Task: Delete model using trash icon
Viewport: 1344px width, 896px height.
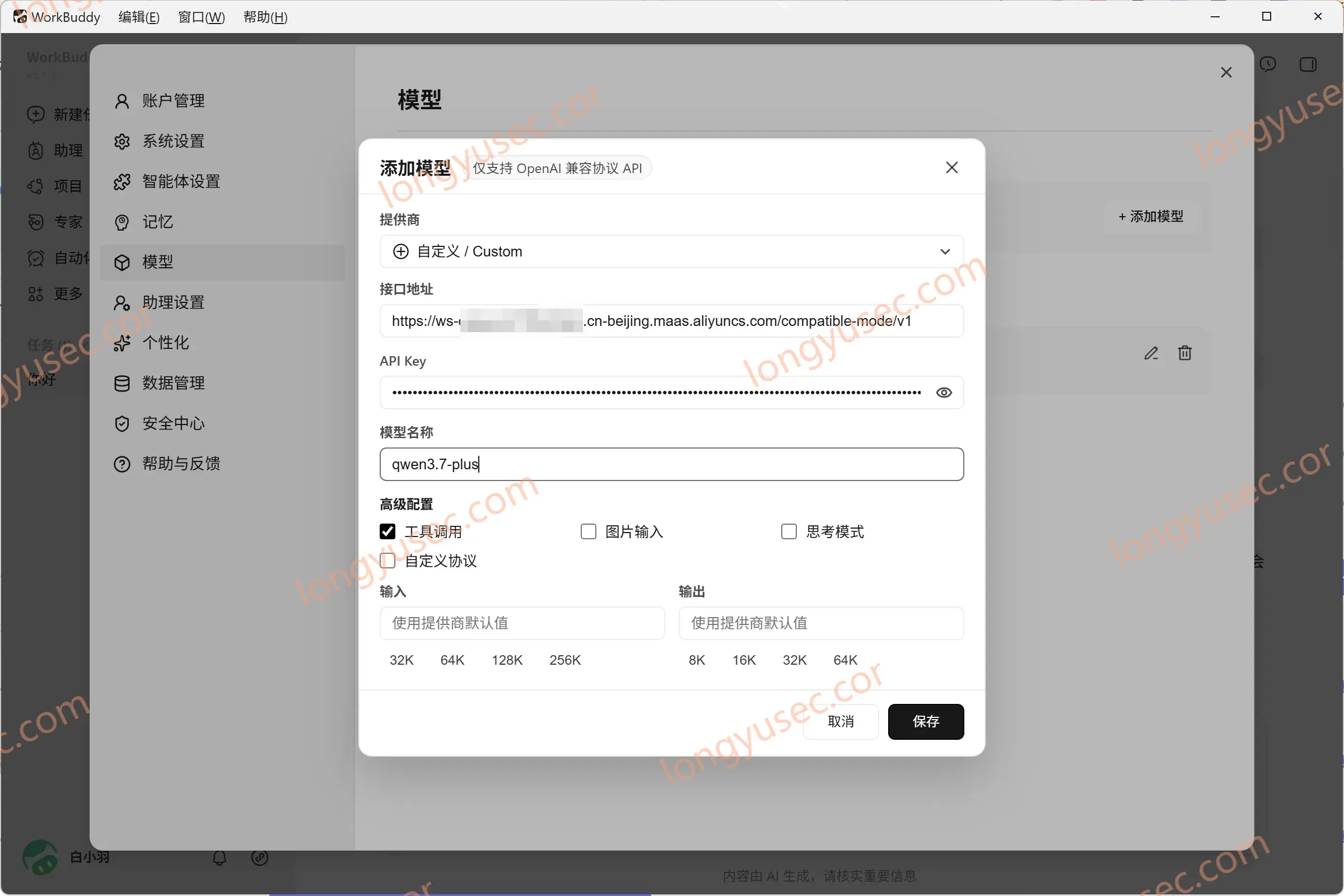Action: click(1184, 353)
